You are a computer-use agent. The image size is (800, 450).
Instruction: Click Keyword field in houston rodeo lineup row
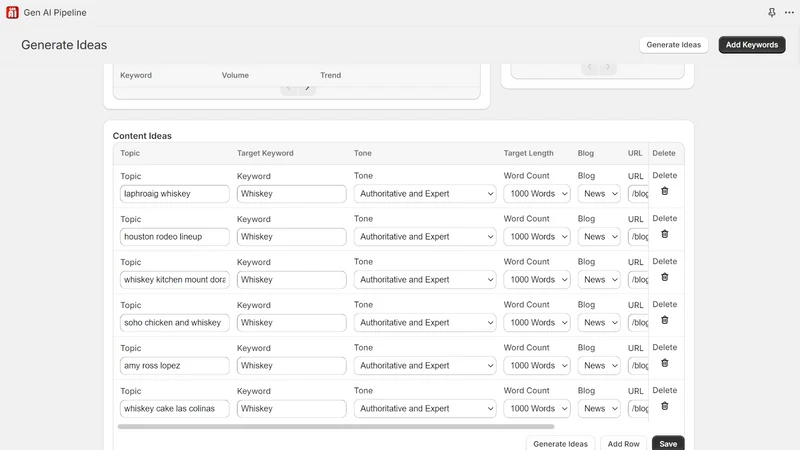coord(291,237)
